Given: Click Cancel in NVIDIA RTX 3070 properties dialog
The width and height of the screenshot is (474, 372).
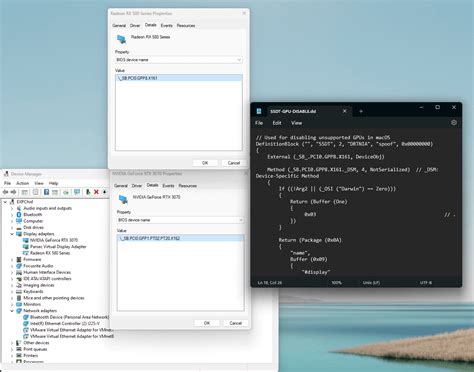Looking at the screenshot, I should coord(235,323).
